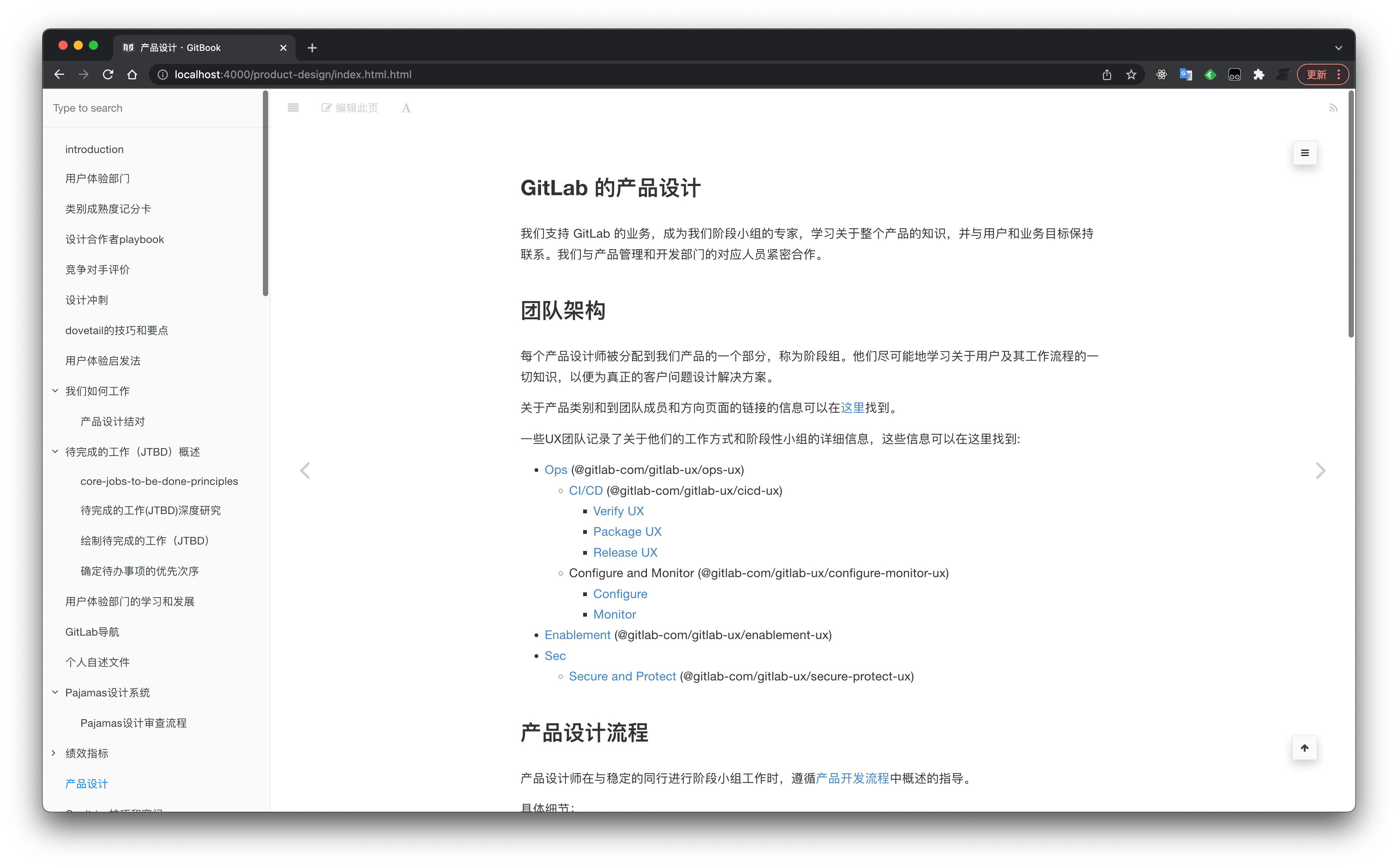Click the 编辑此页 pencil edit icon
The height and width of the screenshot is (868, 1398).
(326, 107)
